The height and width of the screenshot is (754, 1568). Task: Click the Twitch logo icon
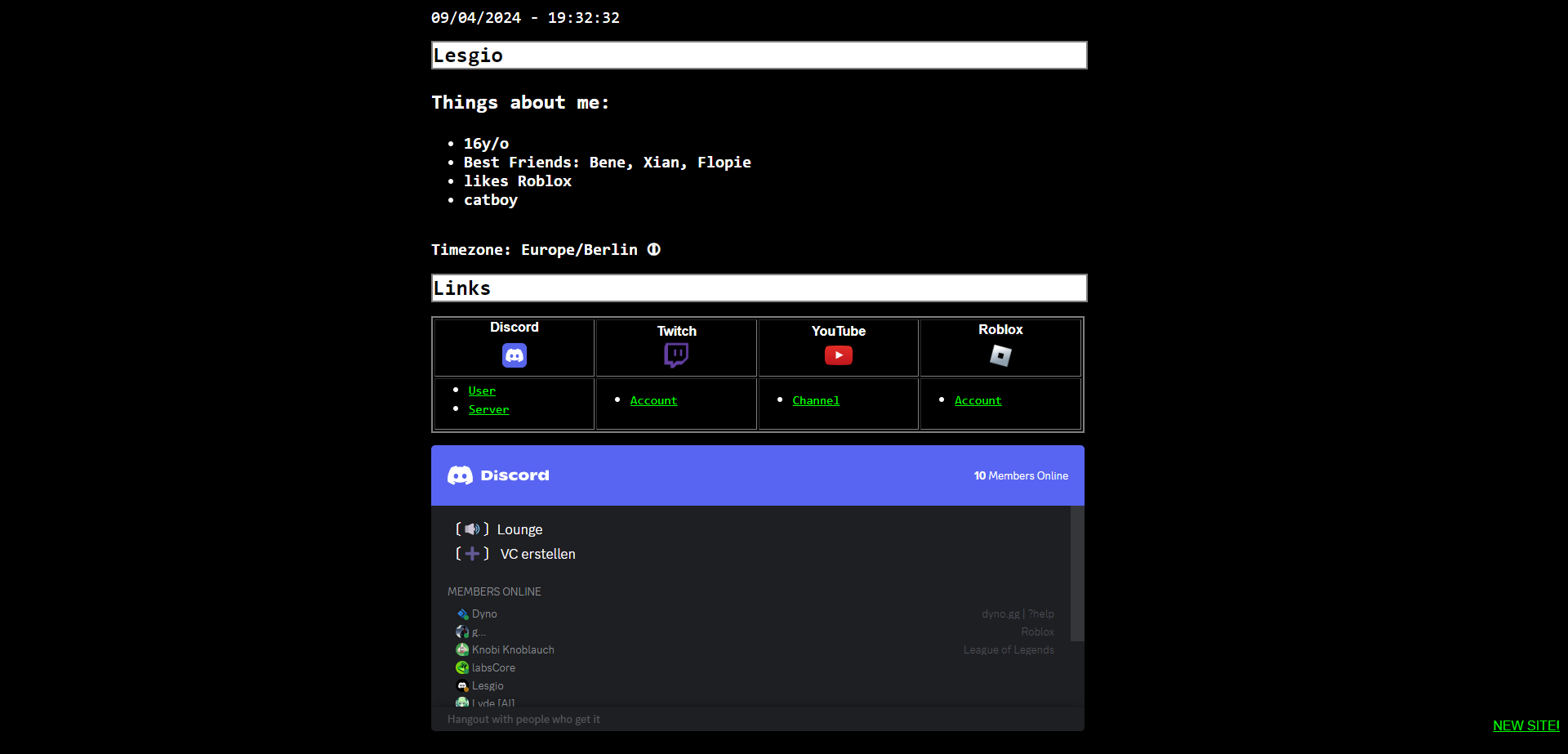pos(676,355)
